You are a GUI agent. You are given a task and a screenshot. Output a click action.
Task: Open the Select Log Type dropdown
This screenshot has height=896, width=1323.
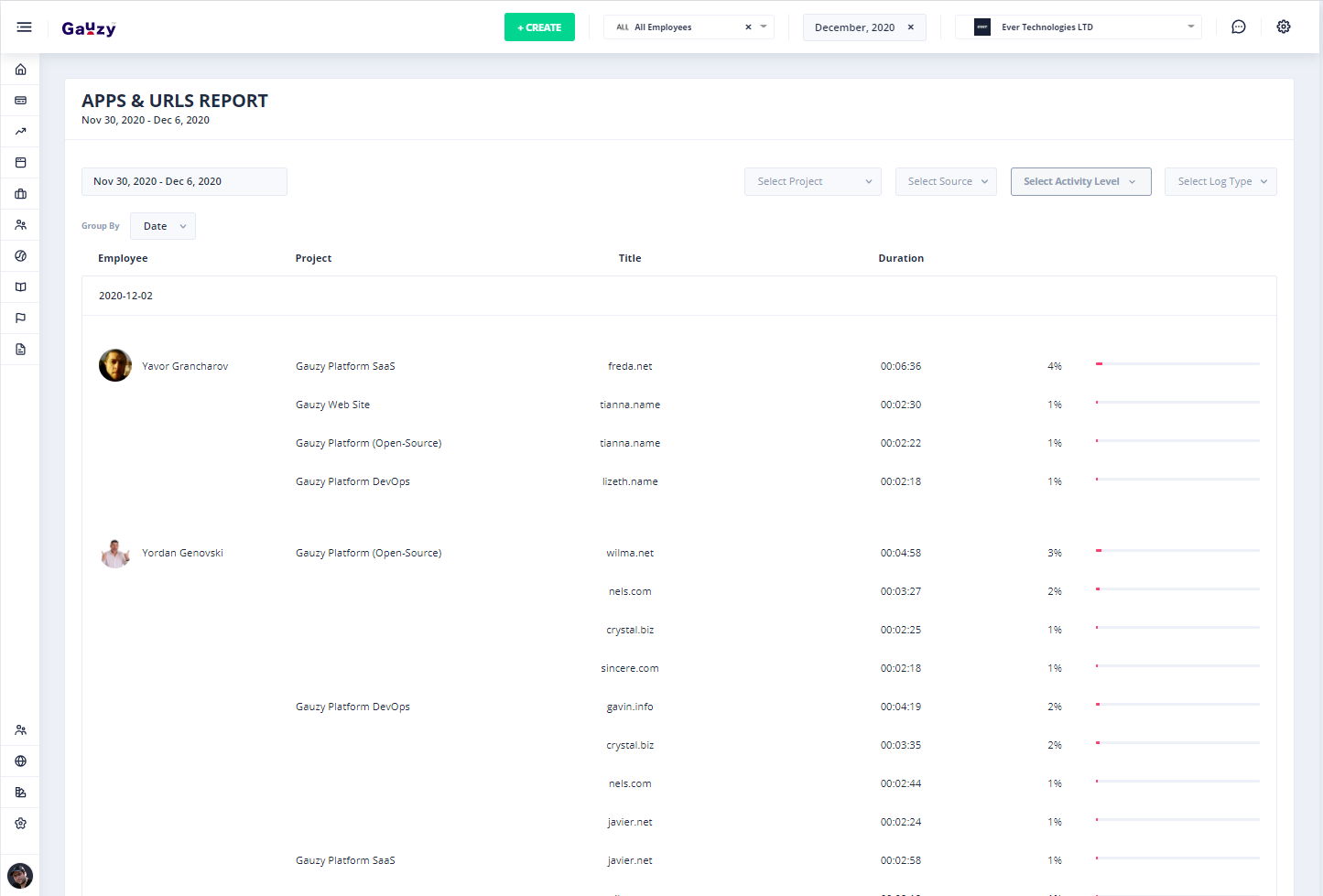coord(1220,181)
